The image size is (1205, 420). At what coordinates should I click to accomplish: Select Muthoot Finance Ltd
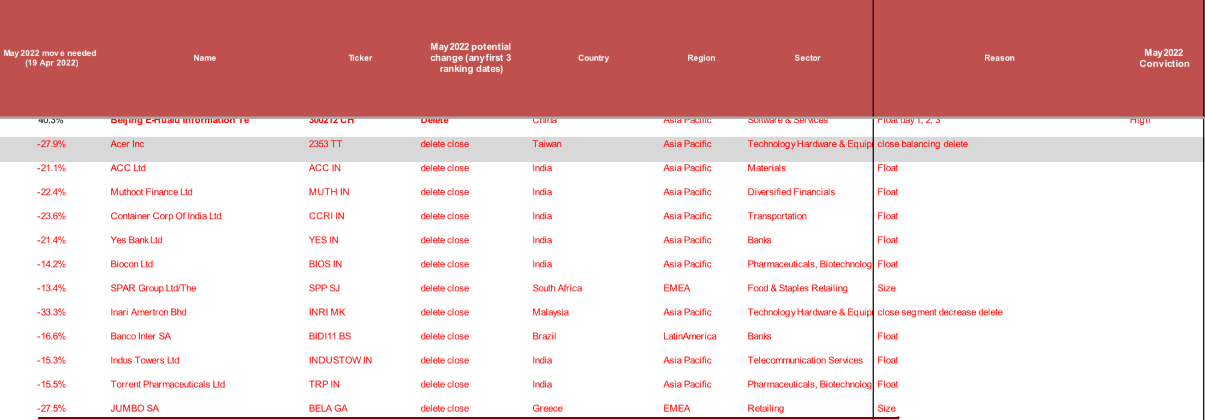pyautogui.click(x=151, y=192)
